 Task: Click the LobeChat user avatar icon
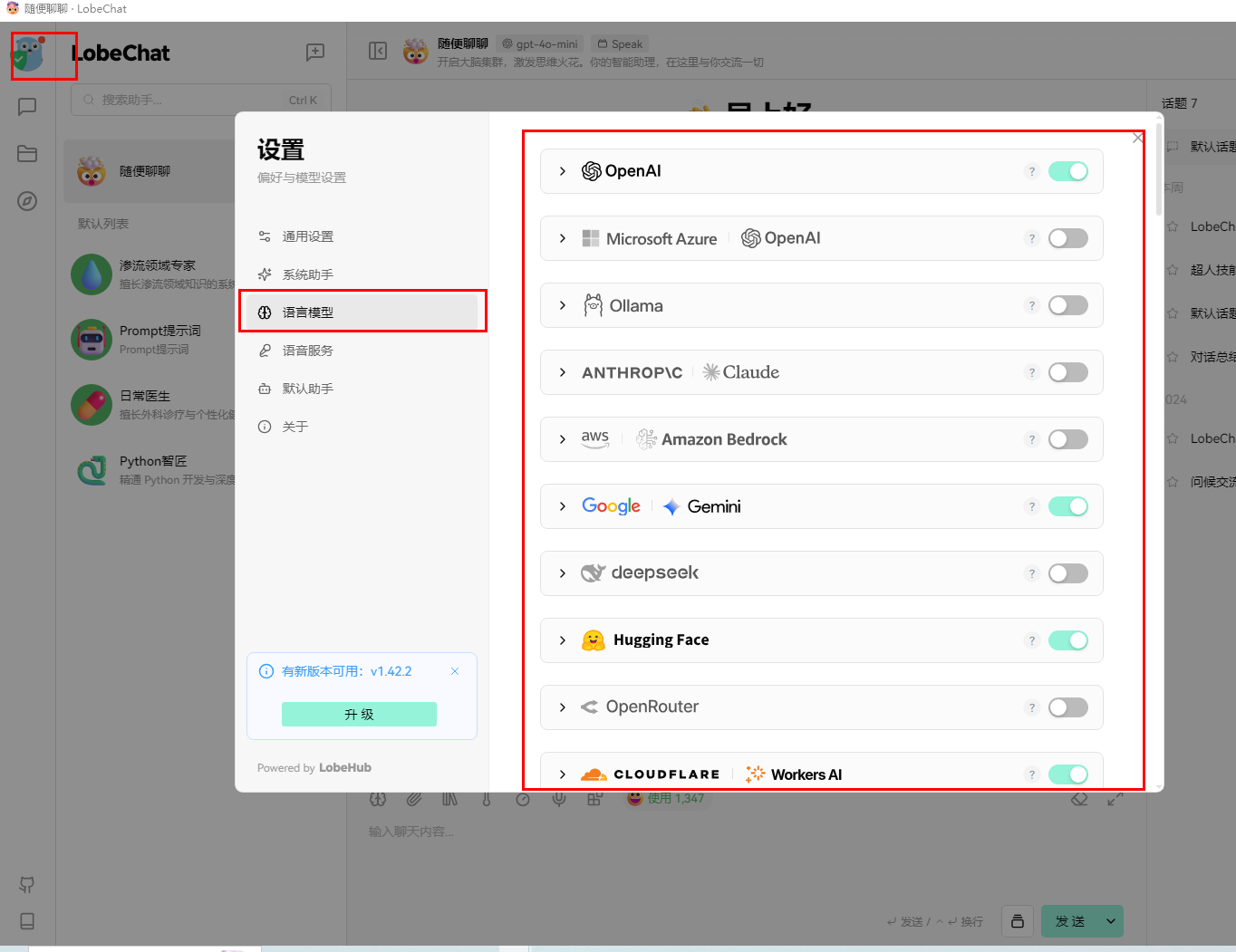[28, 54]
